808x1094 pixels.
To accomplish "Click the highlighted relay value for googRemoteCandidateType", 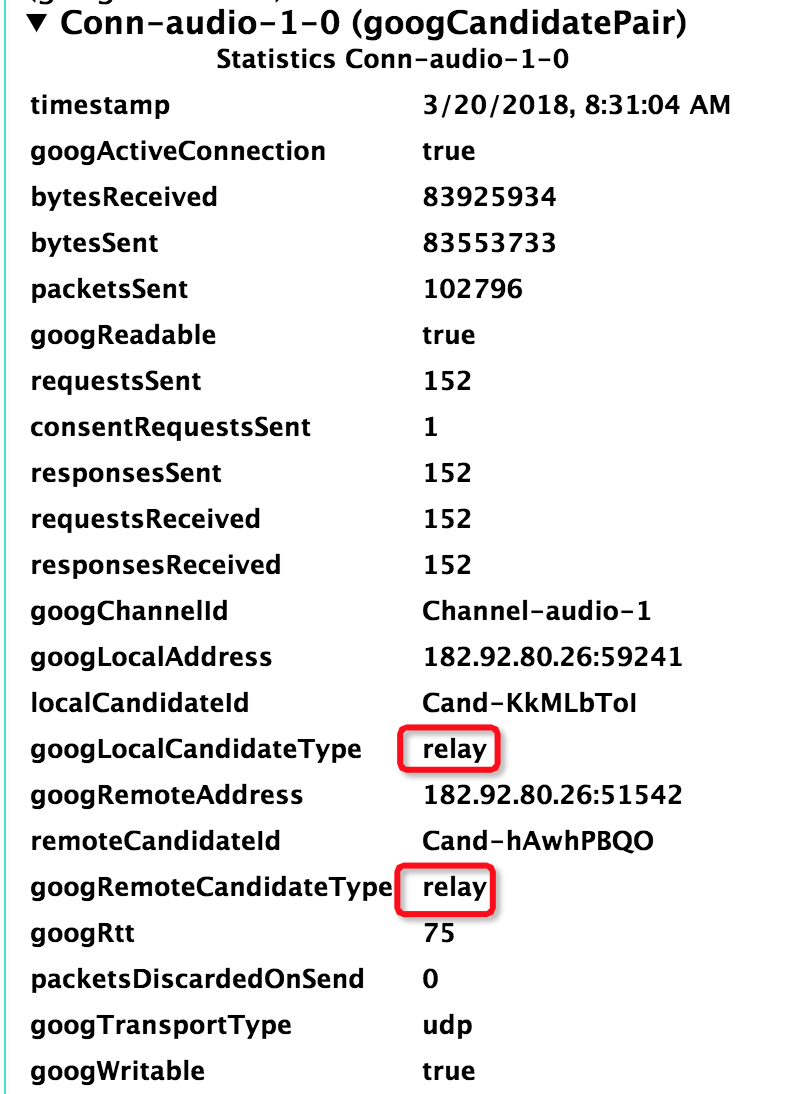I will 454,888.
